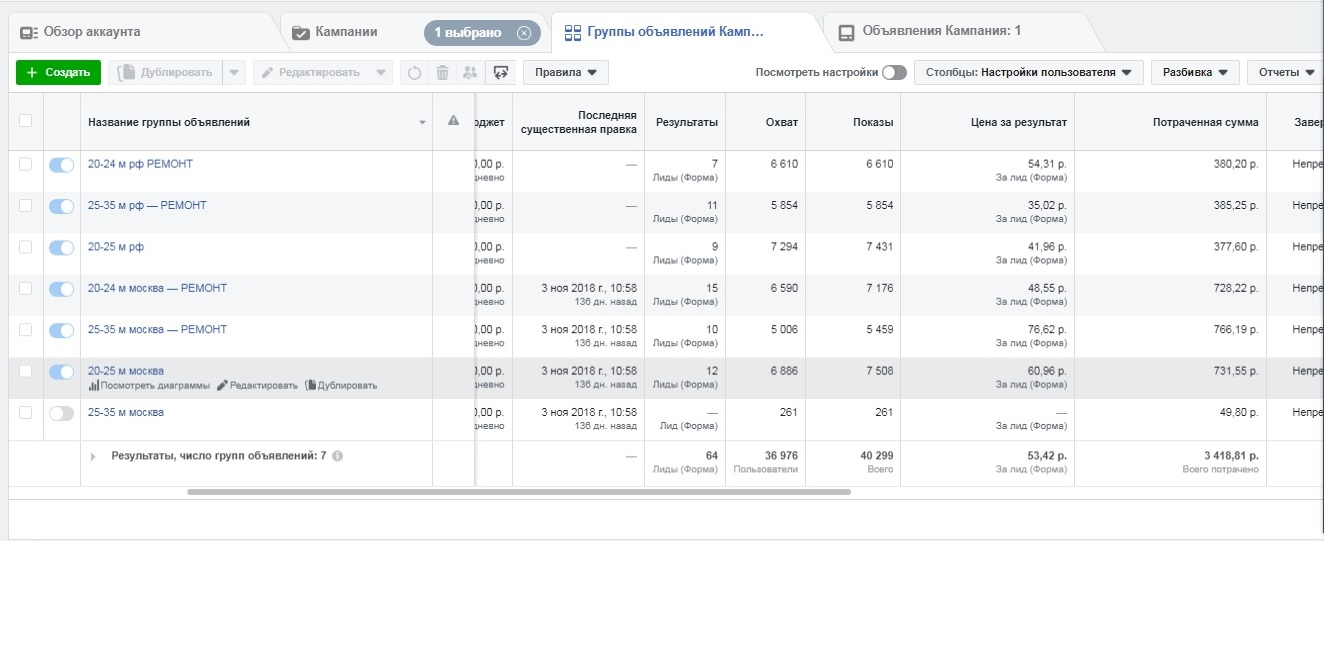Click the folder icon of the Кампании tab
The height and width of the screenshot is (661, 1324).
tap(300, 32)
